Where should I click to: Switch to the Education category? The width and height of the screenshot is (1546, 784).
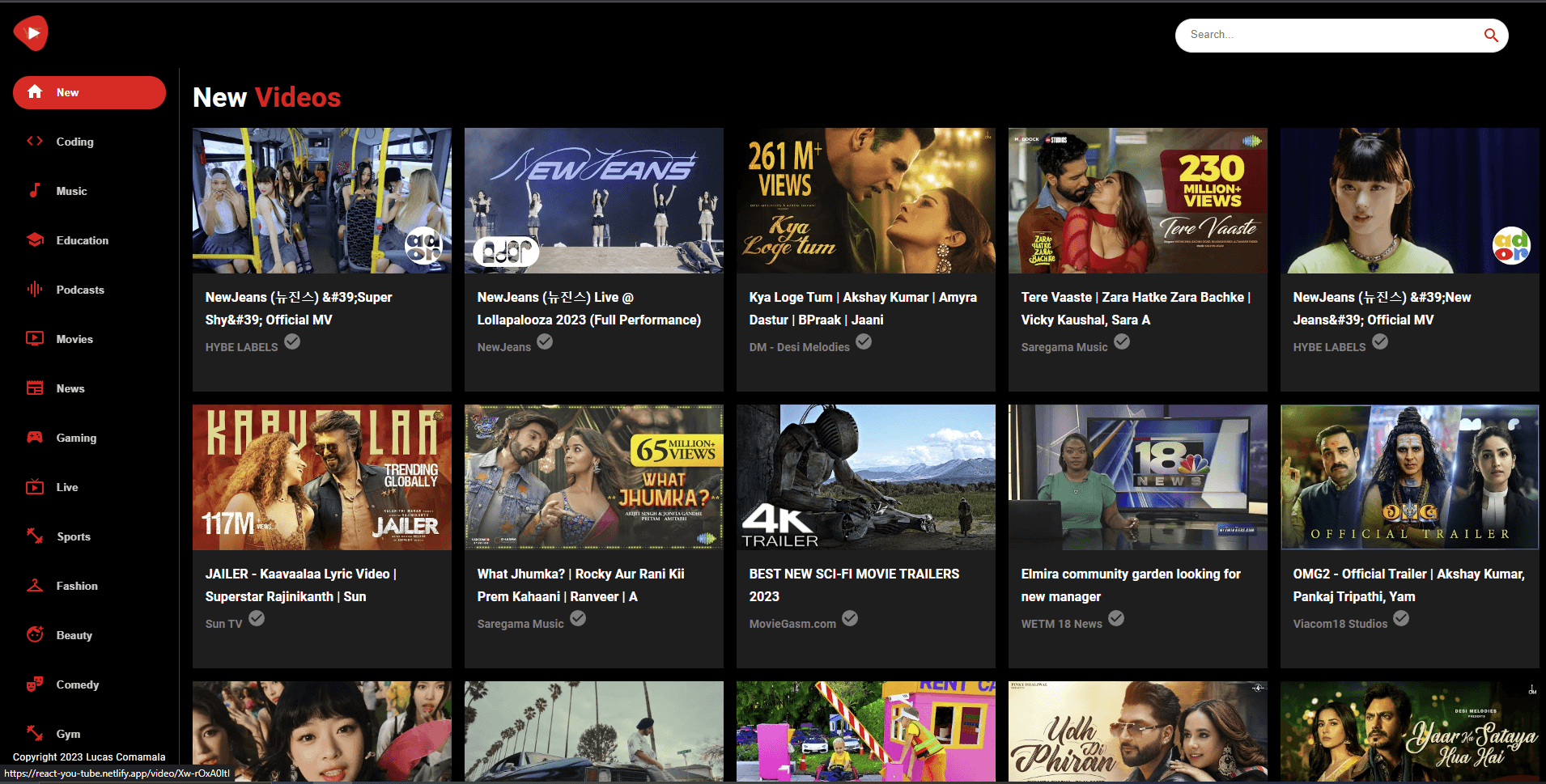pyautogui.click(x=82, y=240)
